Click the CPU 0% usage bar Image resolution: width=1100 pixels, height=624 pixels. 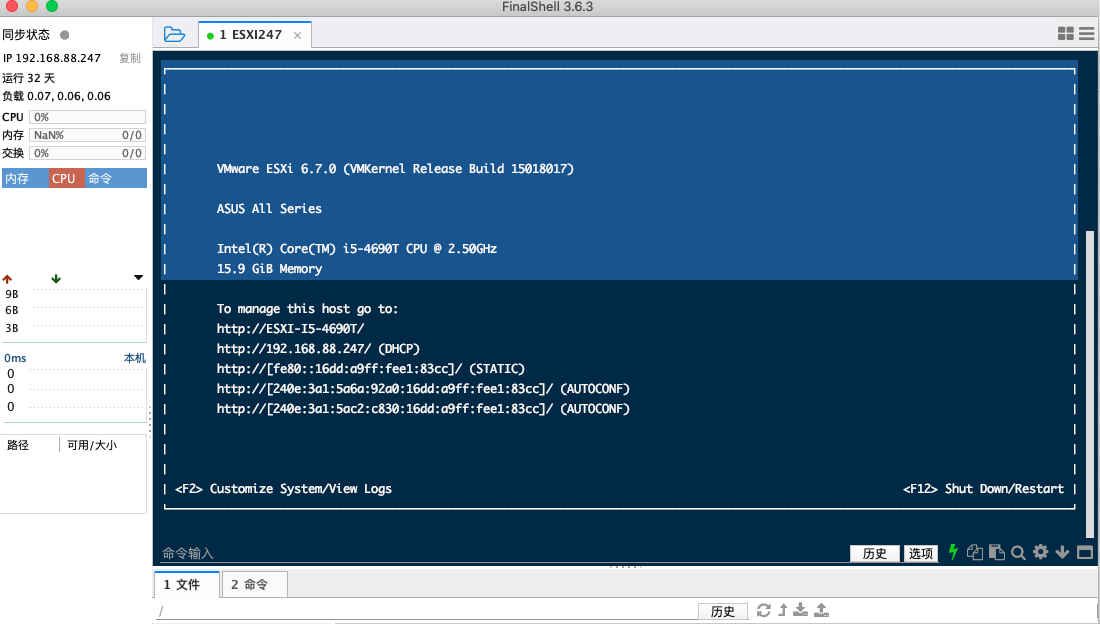tap(88, 117)
